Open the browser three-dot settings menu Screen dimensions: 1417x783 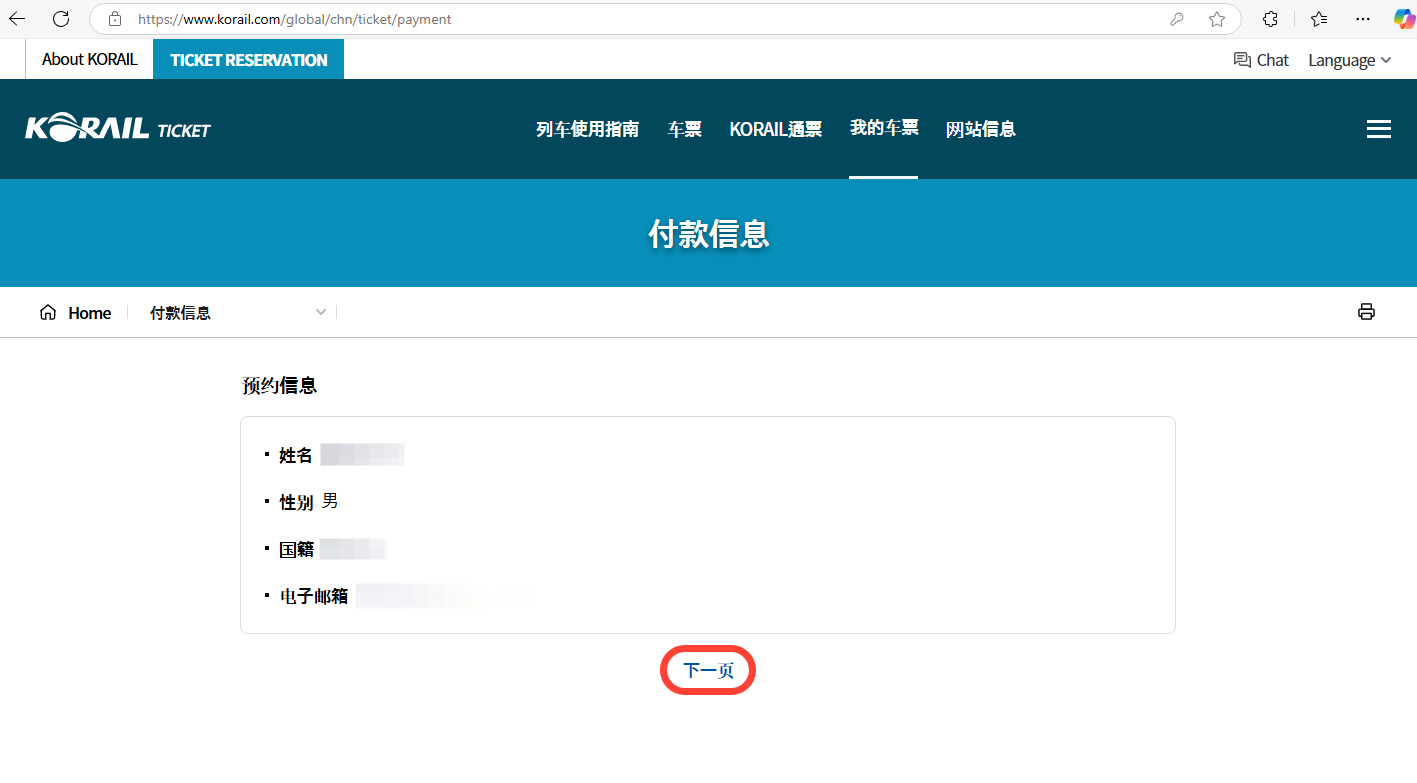pyautogui.click(x=1362, y=19)
